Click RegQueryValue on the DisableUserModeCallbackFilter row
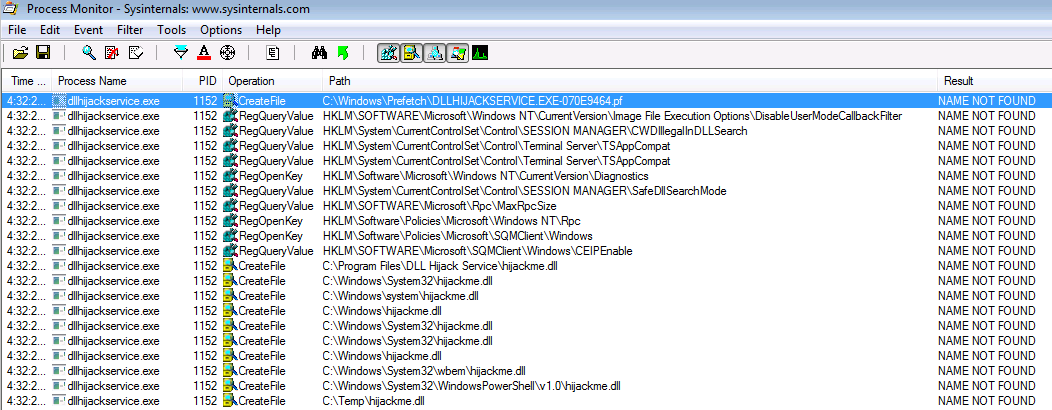Image resolution: width=1052 pixels, height=410 pixels. point(276,115)
